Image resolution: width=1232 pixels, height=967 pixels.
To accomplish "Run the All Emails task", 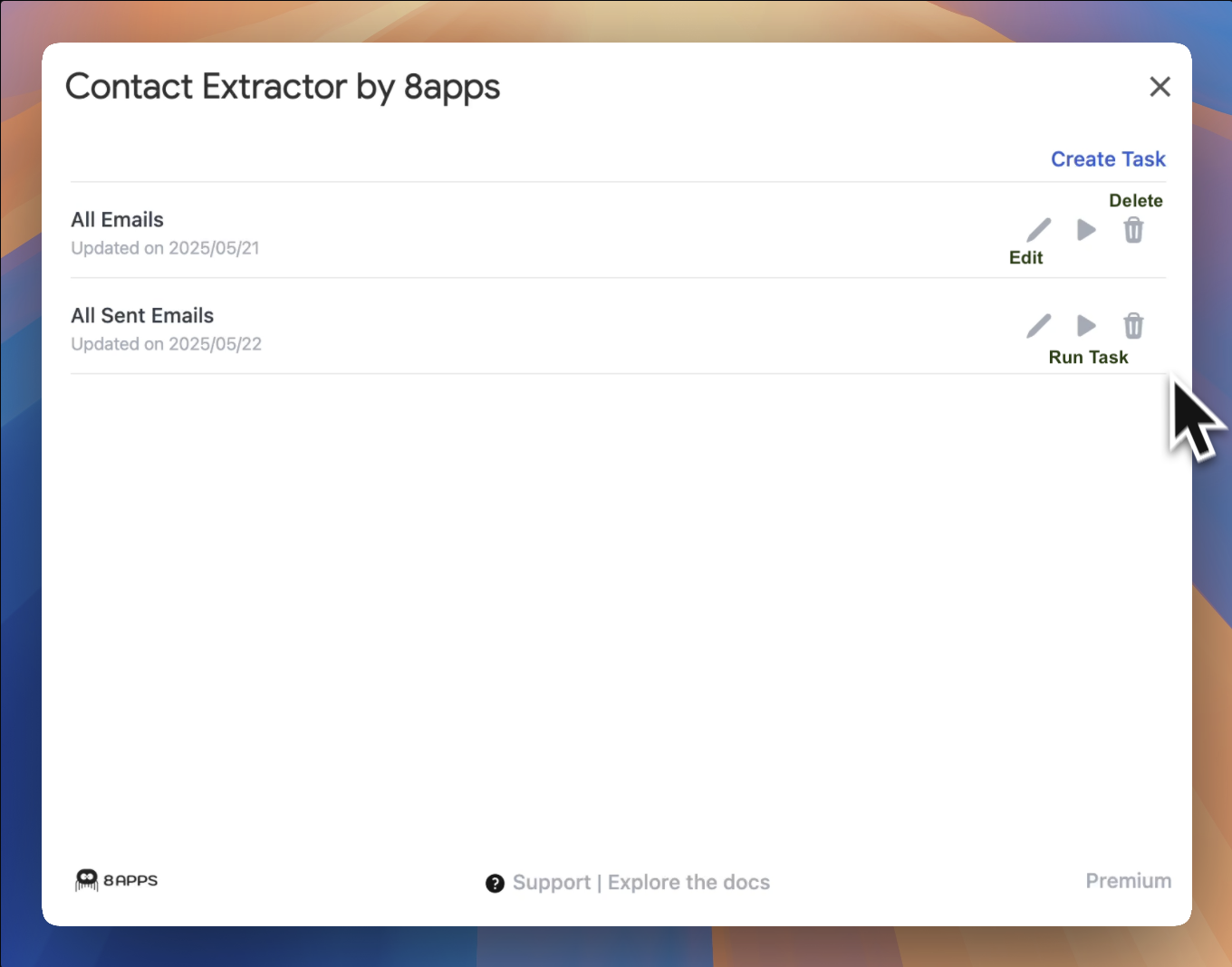I will (1086, 230).
